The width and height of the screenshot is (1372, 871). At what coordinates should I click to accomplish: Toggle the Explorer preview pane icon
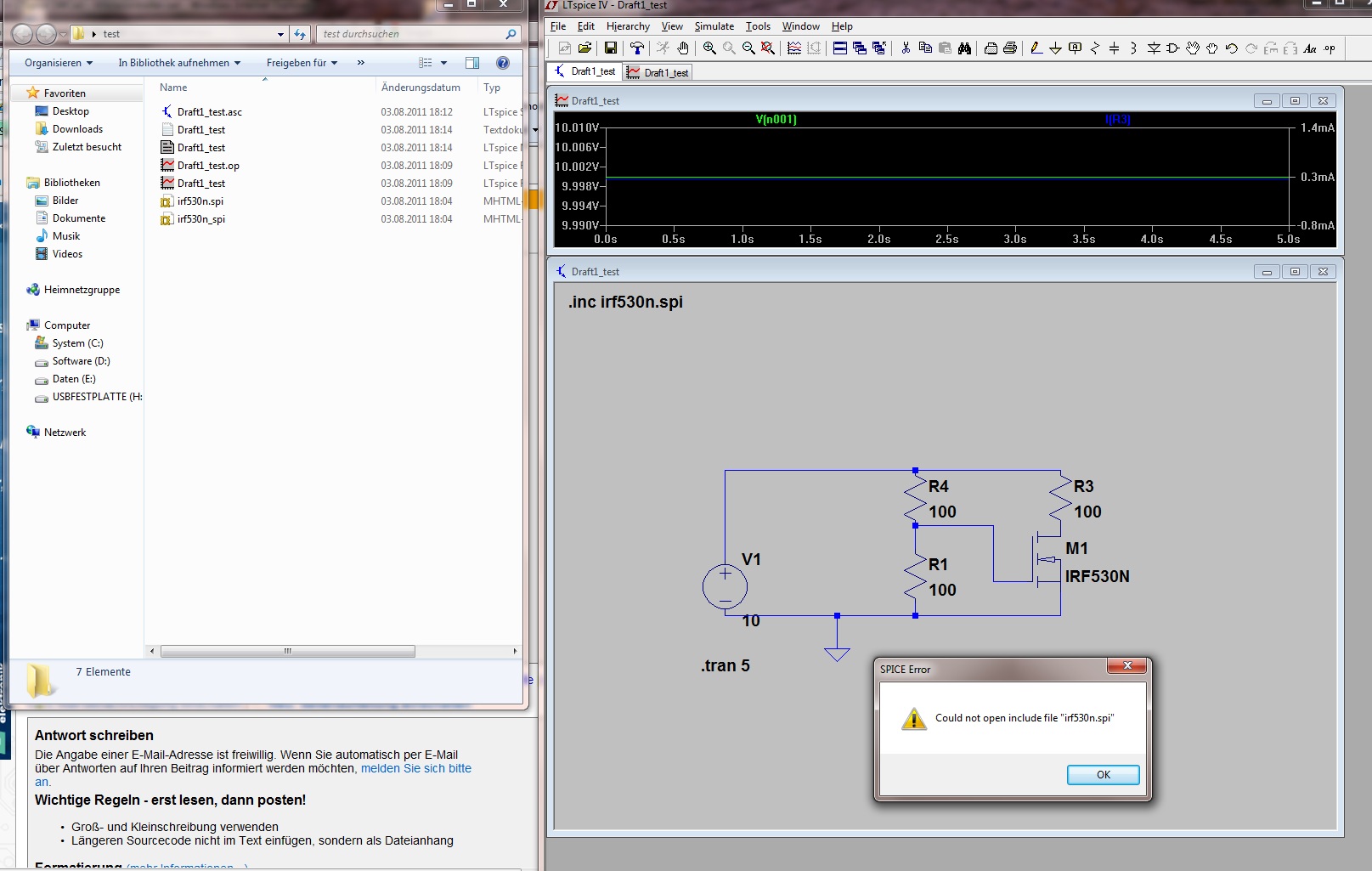[472, 63]
